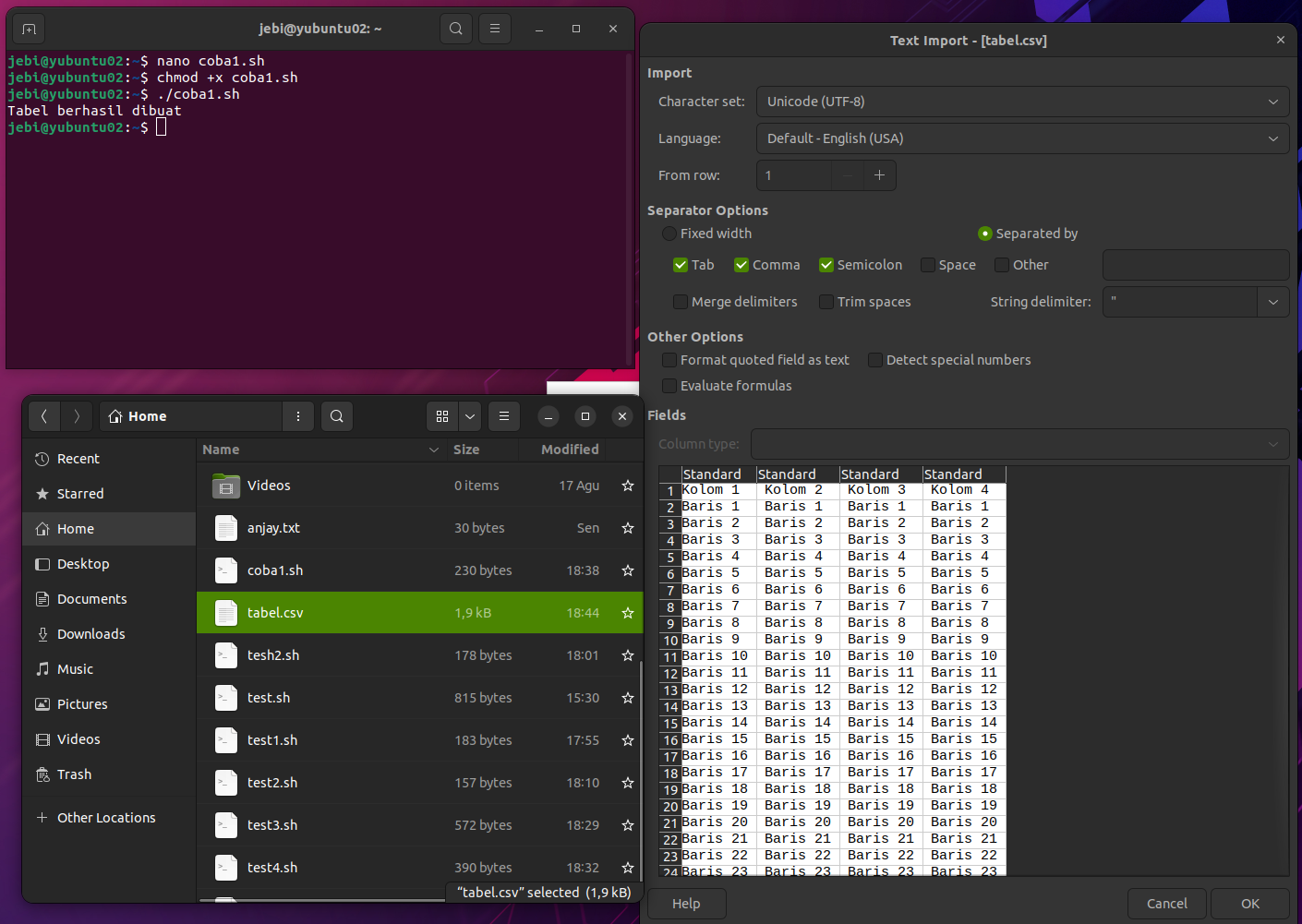Open the file manager view options dropdown

pos(470,416)
